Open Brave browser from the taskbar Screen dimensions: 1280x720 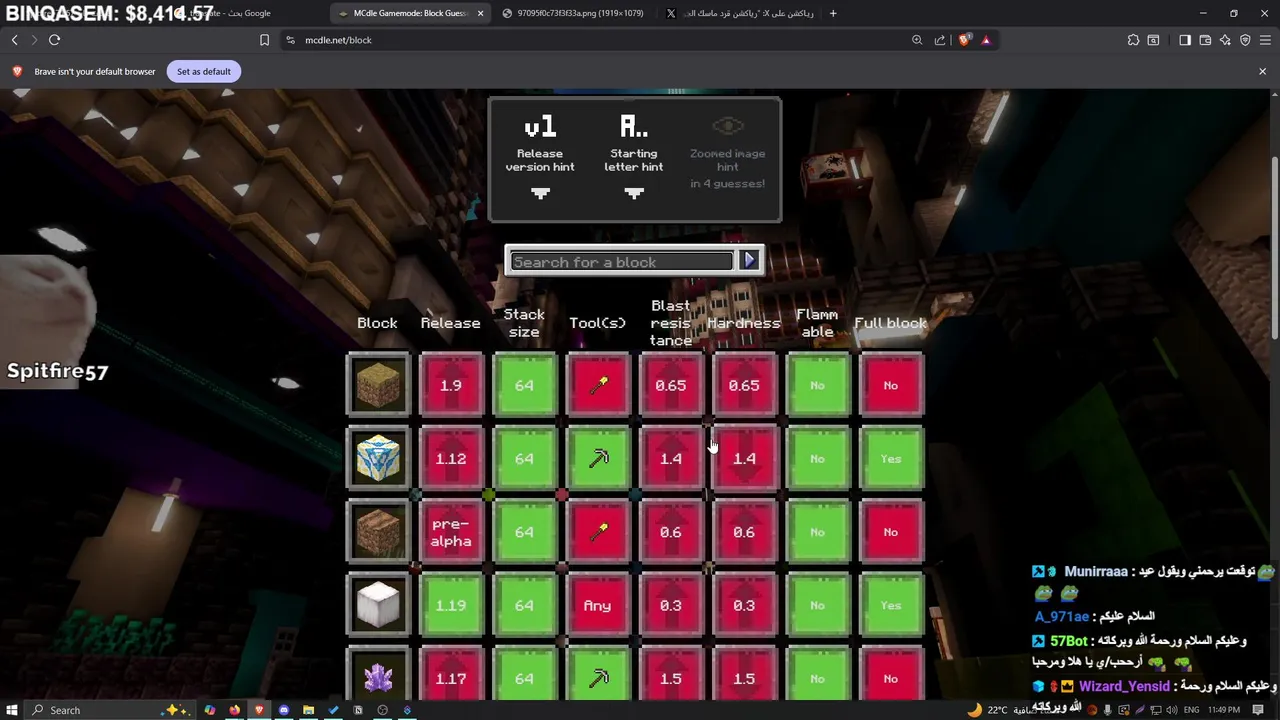tap(259, 710)
